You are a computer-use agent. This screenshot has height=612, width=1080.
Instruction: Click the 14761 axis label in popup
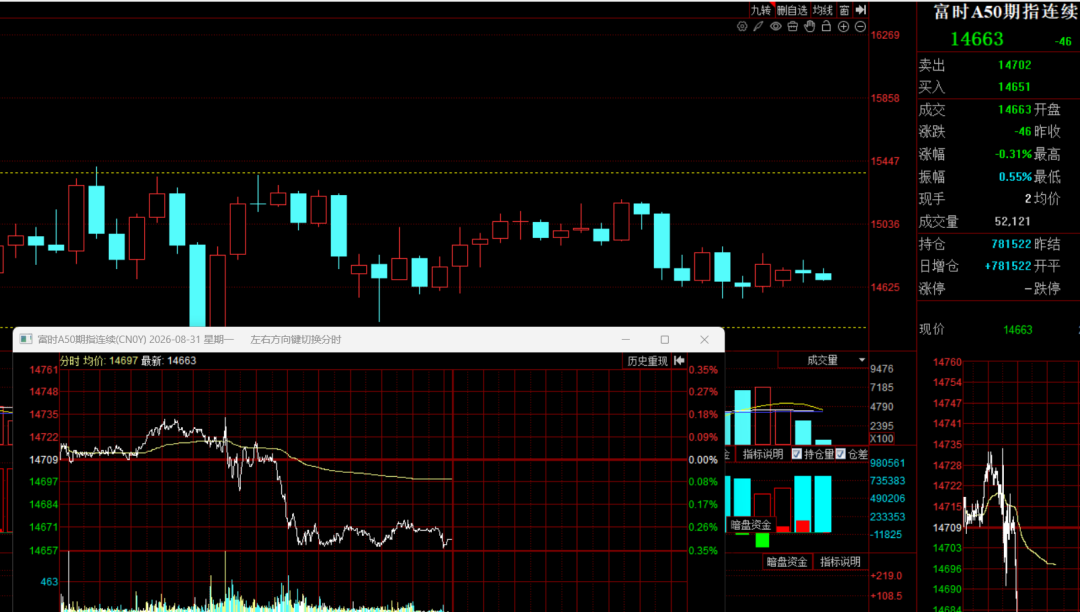tap(44, 370)
